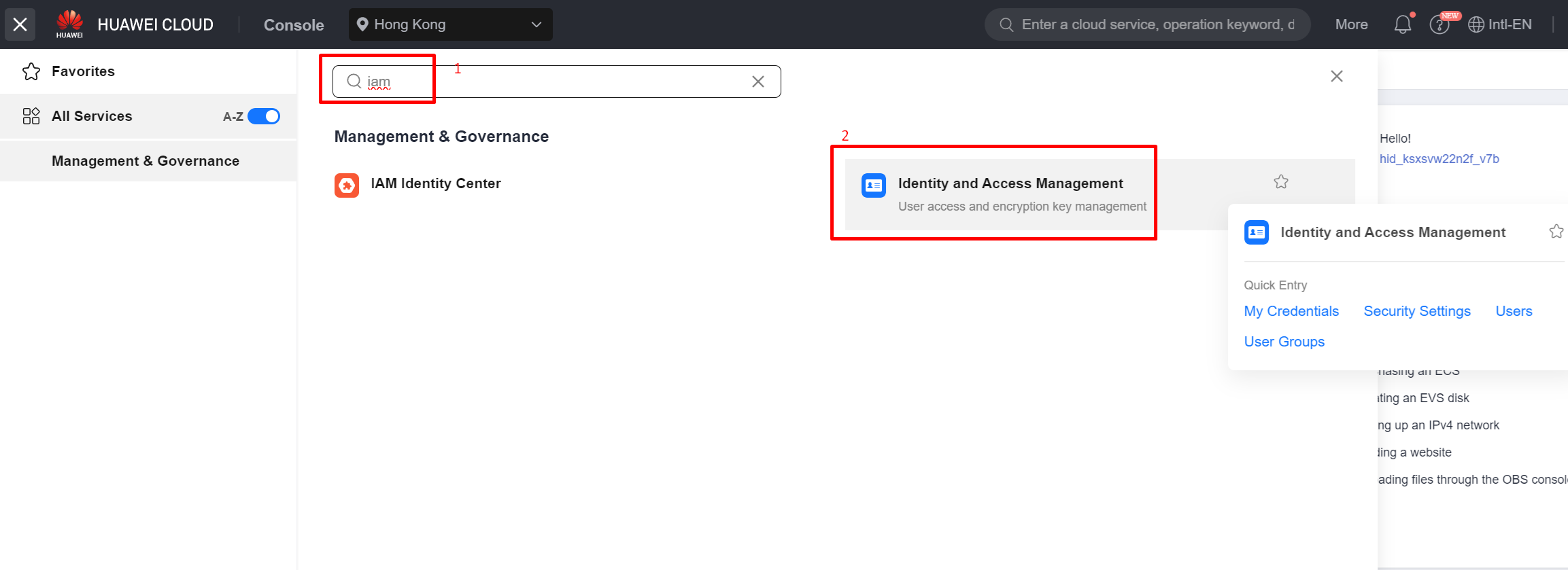Go to User Groups quick entry
The height and width of the screenshot is (570, 1568).
pyautogui.click(x=1284, y=342)
